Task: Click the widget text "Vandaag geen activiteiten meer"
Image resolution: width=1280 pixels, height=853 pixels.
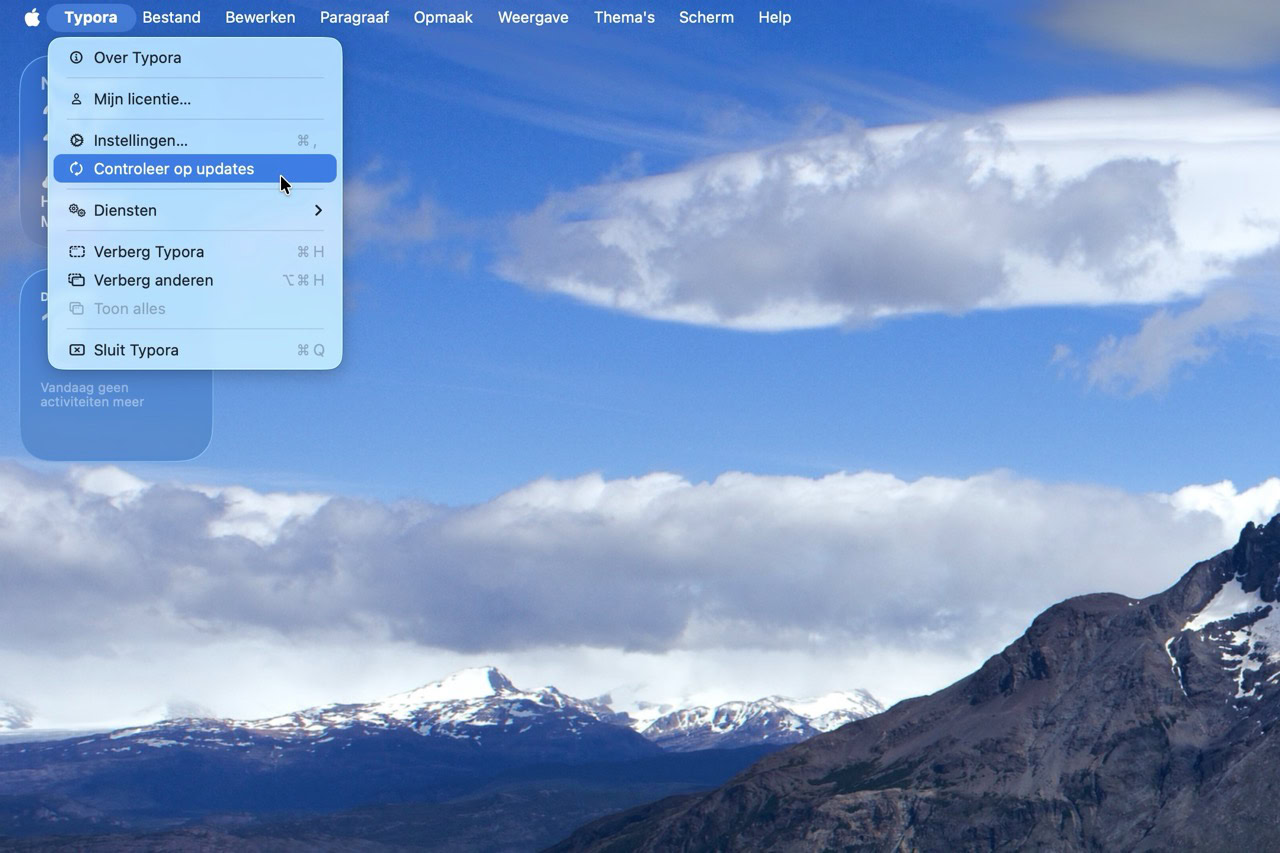Action: coord(92,395)
